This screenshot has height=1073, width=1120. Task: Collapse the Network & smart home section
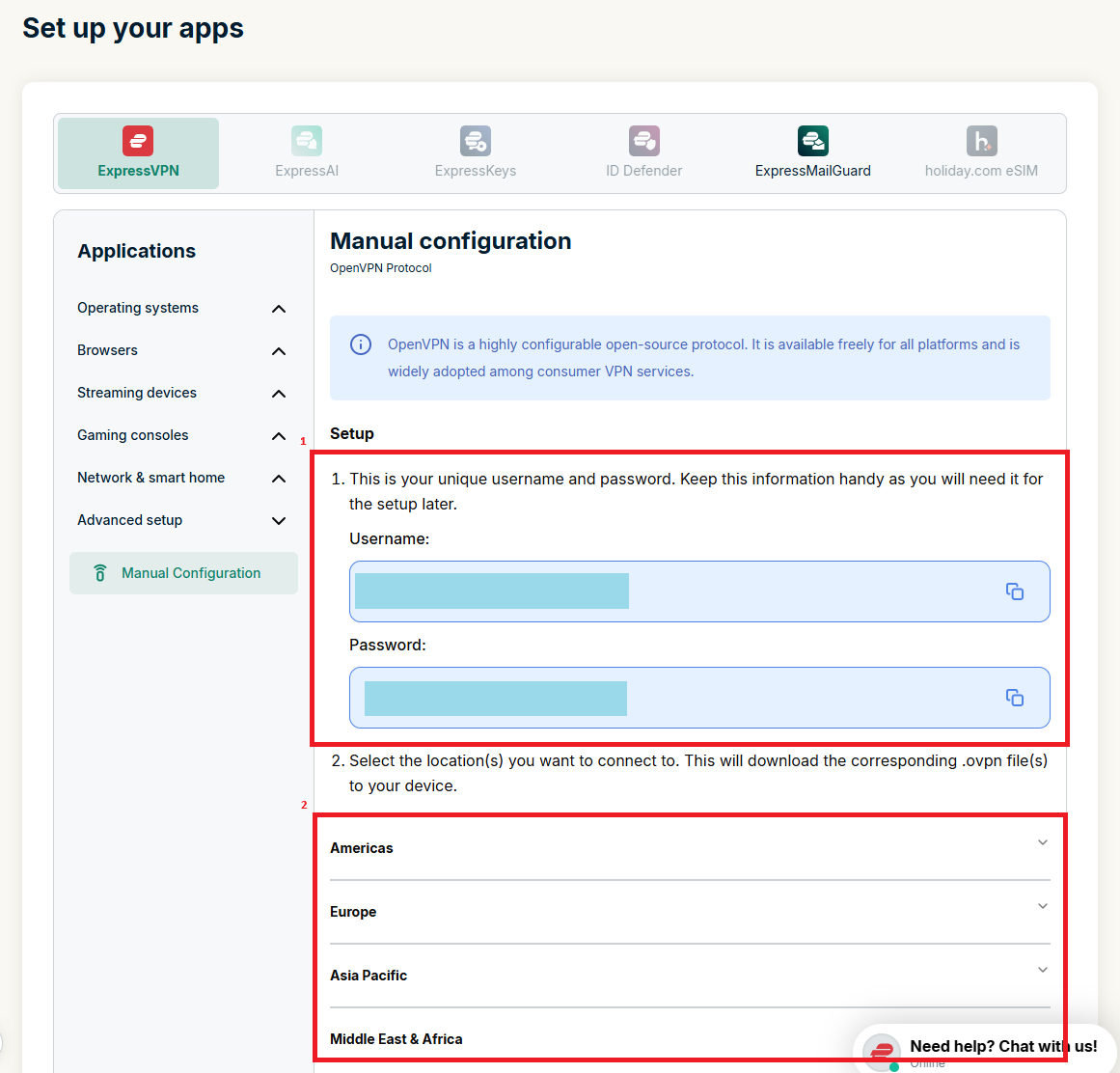coord(279,478)
